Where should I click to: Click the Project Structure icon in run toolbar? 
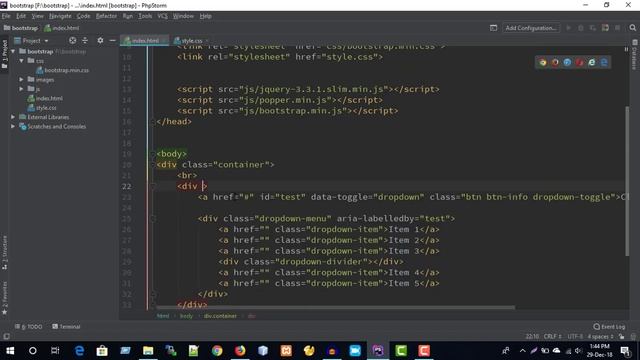click(605, 28)
